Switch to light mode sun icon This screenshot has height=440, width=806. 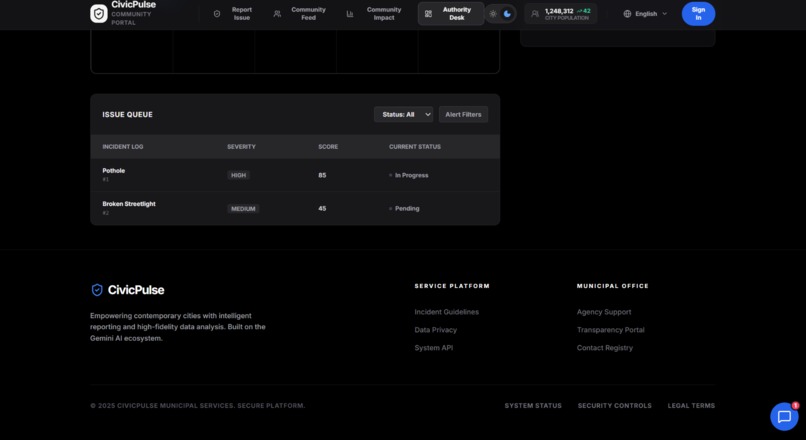(x=493, y=14)
